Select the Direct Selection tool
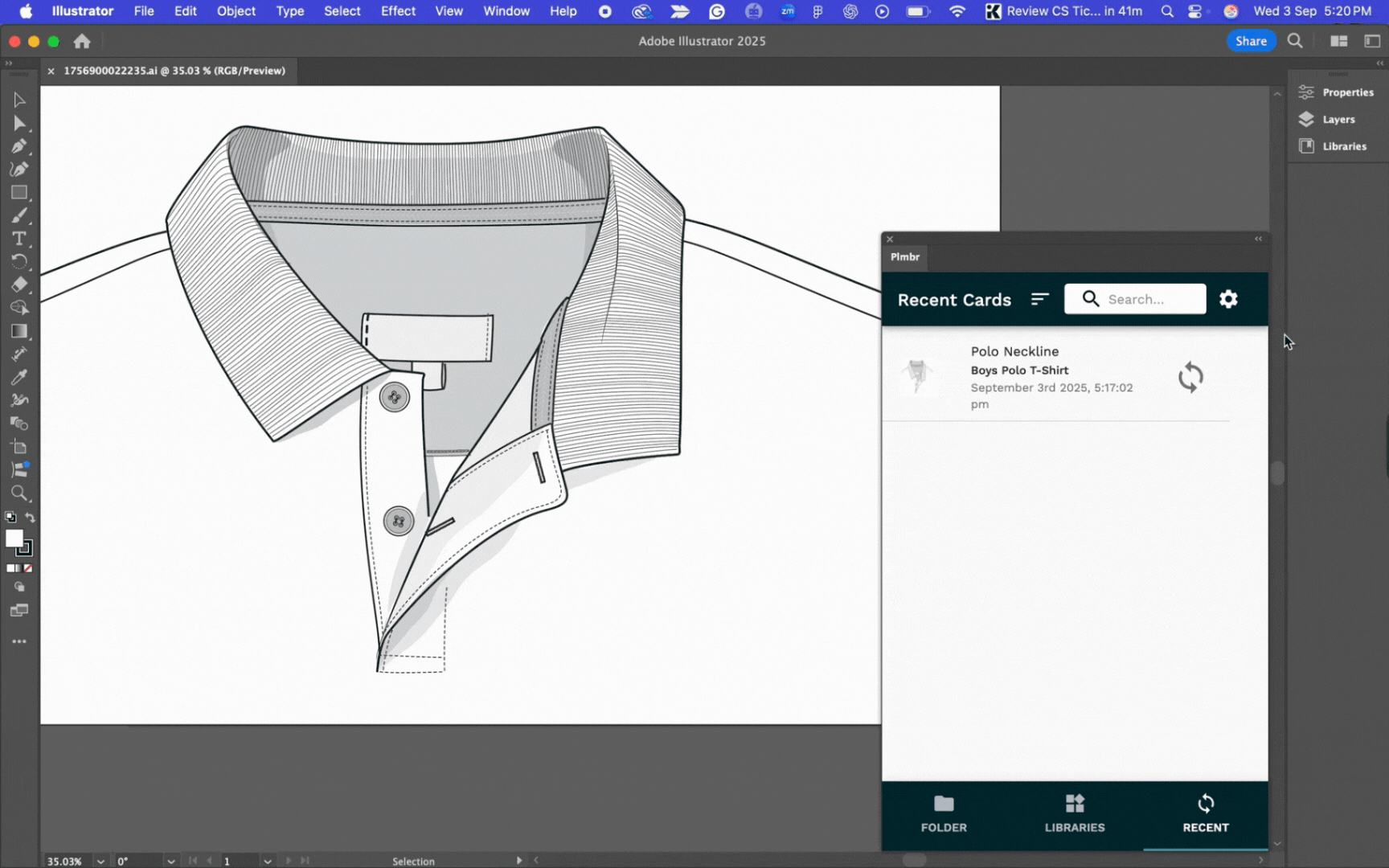The height and width of the screenshot is (868, 1389). (19, 123)
